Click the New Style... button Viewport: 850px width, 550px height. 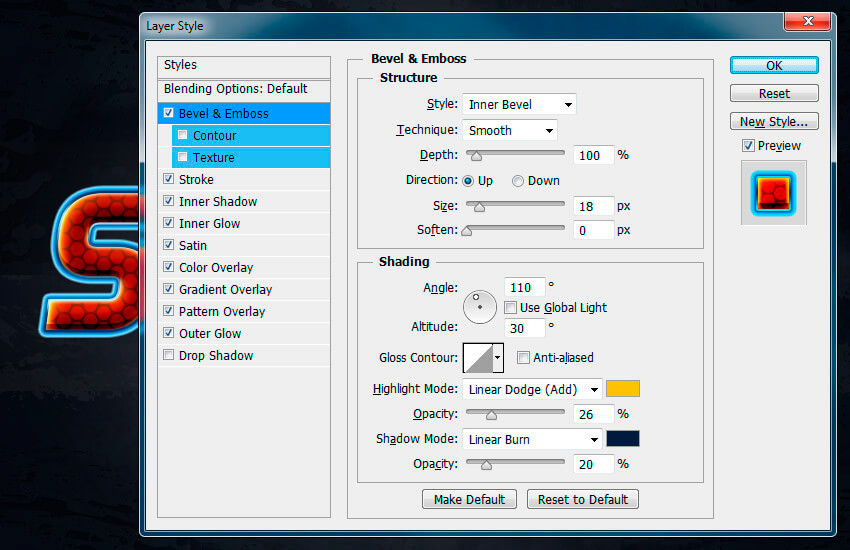click(x=773, y=122)
